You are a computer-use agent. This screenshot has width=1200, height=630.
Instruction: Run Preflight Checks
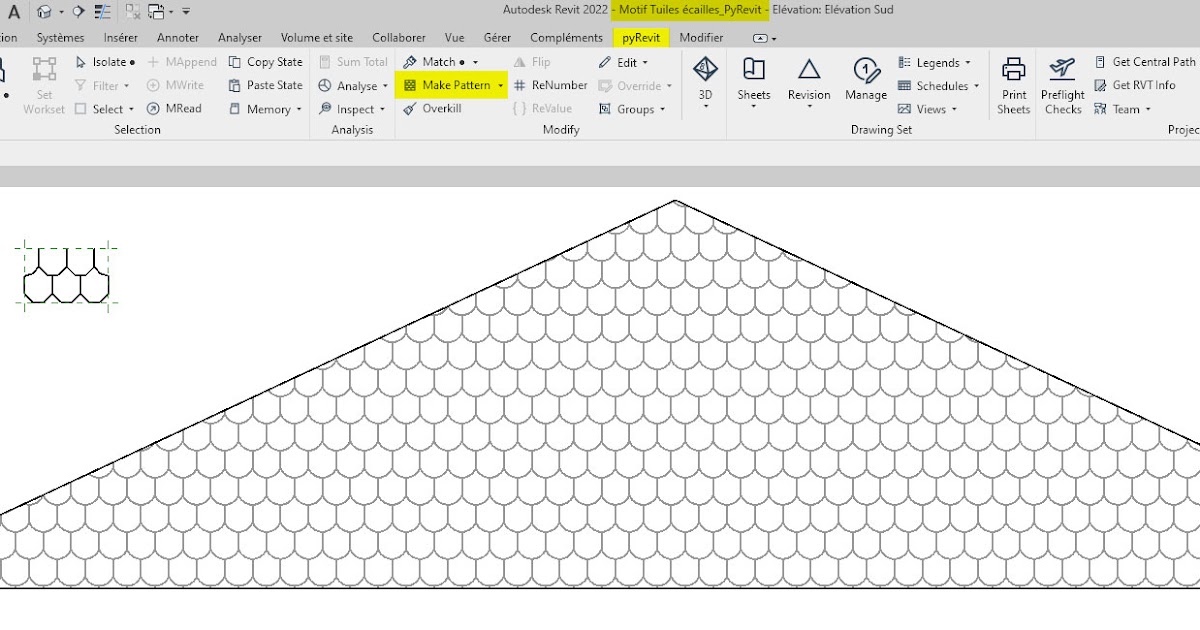click(1062, 85)
